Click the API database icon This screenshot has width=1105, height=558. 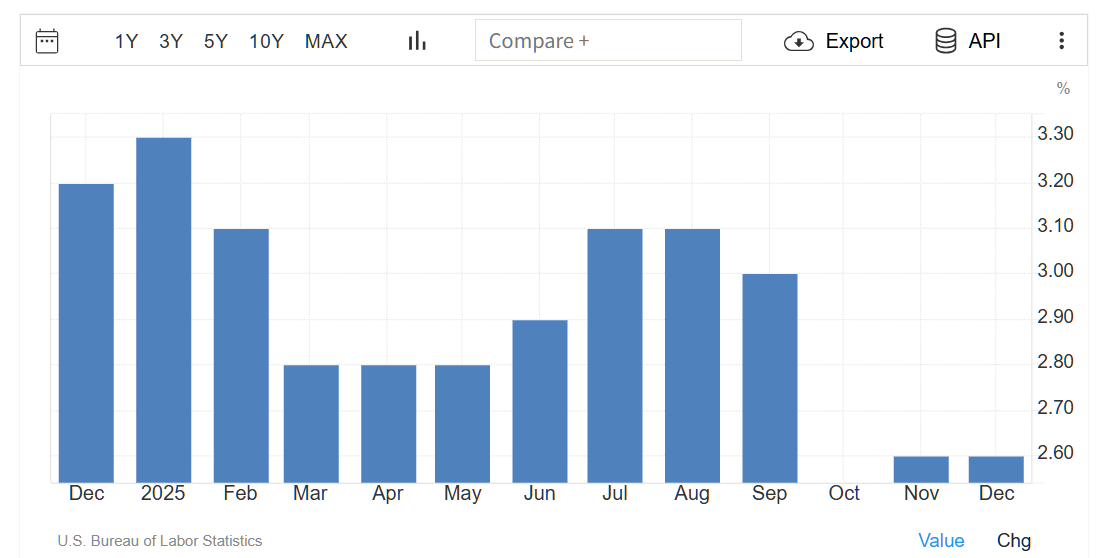pos(945,41)
